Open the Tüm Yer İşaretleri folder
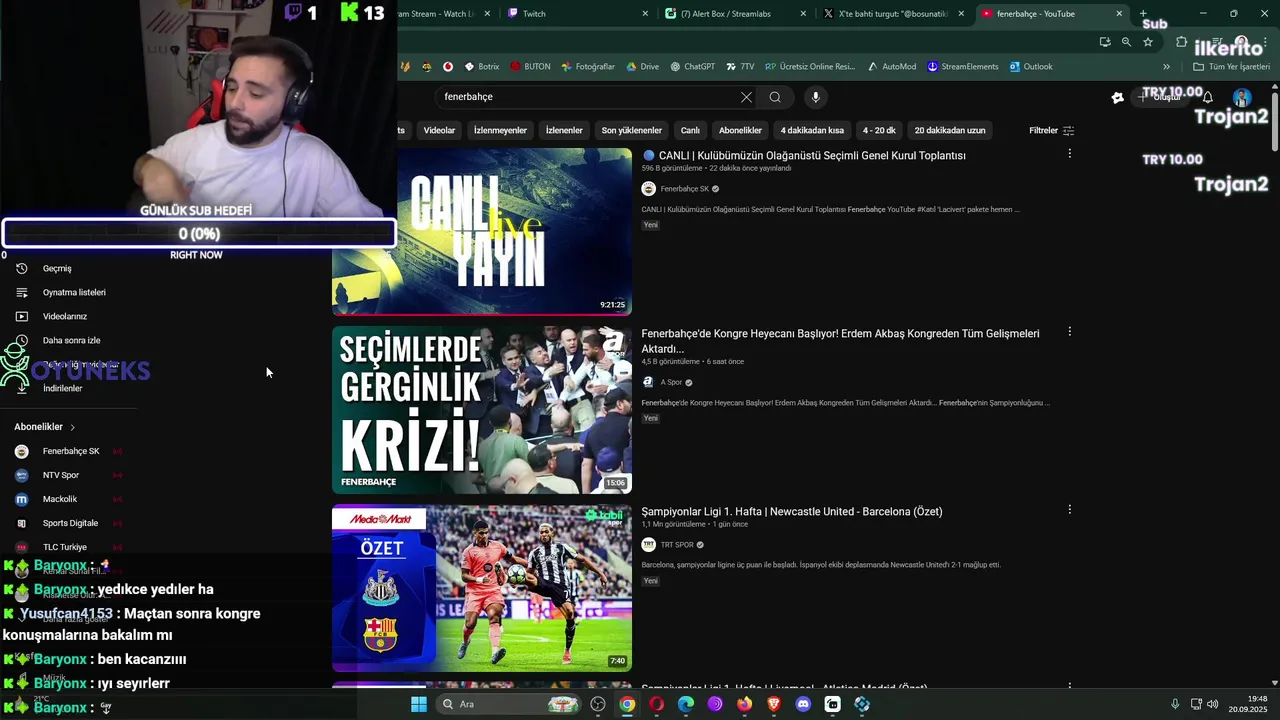Image resolution: width=1280 pixels, height=720 pixels. coord(1230,67)
